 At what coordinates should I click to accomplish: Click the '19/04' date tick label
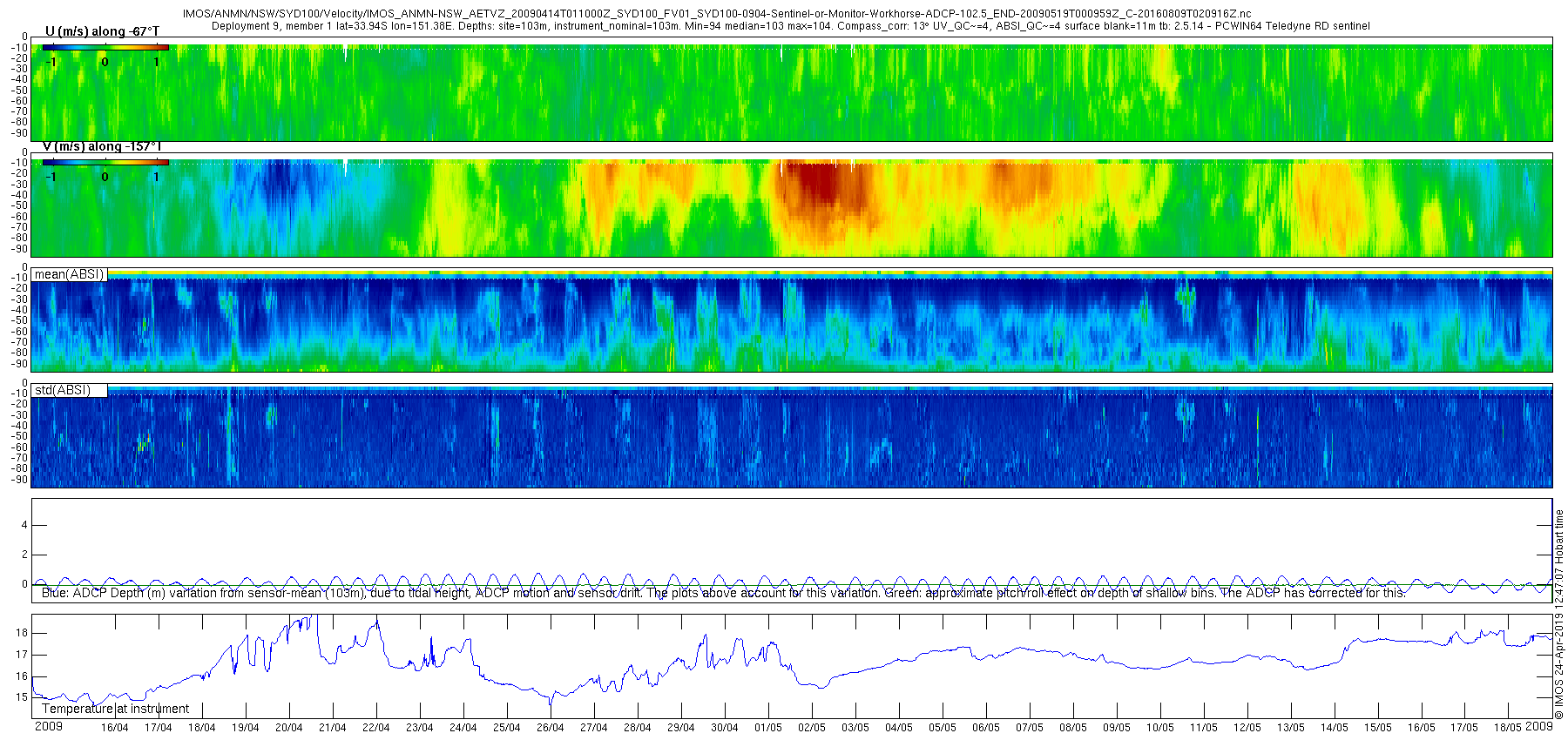click(246, 728)
